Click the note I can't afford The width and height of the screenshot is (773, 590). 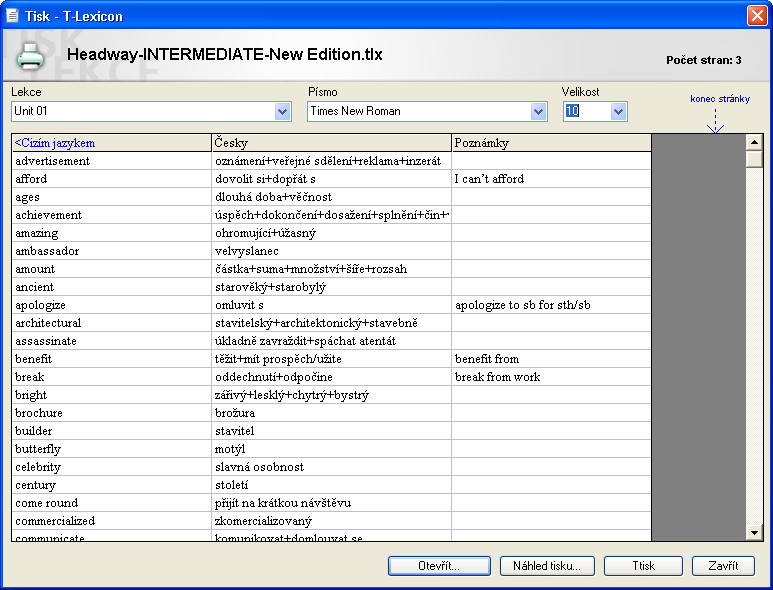pos(489,179)
